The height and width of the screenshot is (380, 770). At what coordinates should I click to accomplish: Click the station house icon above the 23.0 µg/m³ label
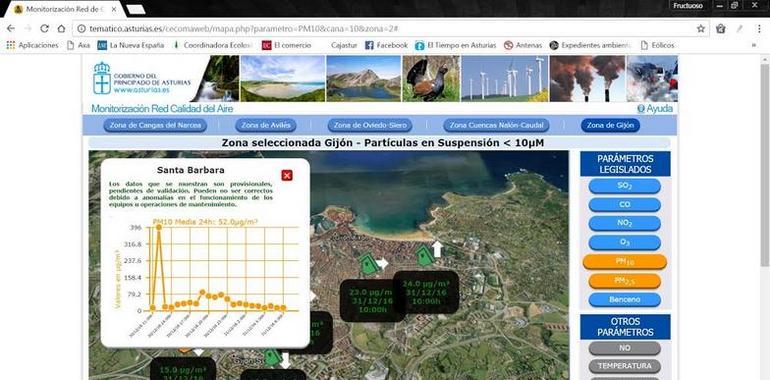pyautogui.click(x=368, y=264)
